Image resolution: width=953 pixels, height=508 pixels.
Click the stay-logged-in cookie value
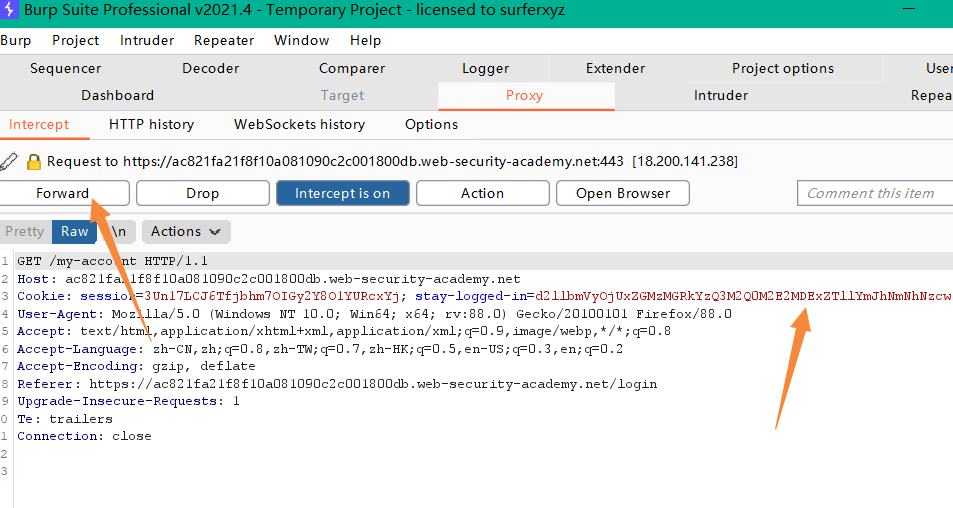(744, 296)
